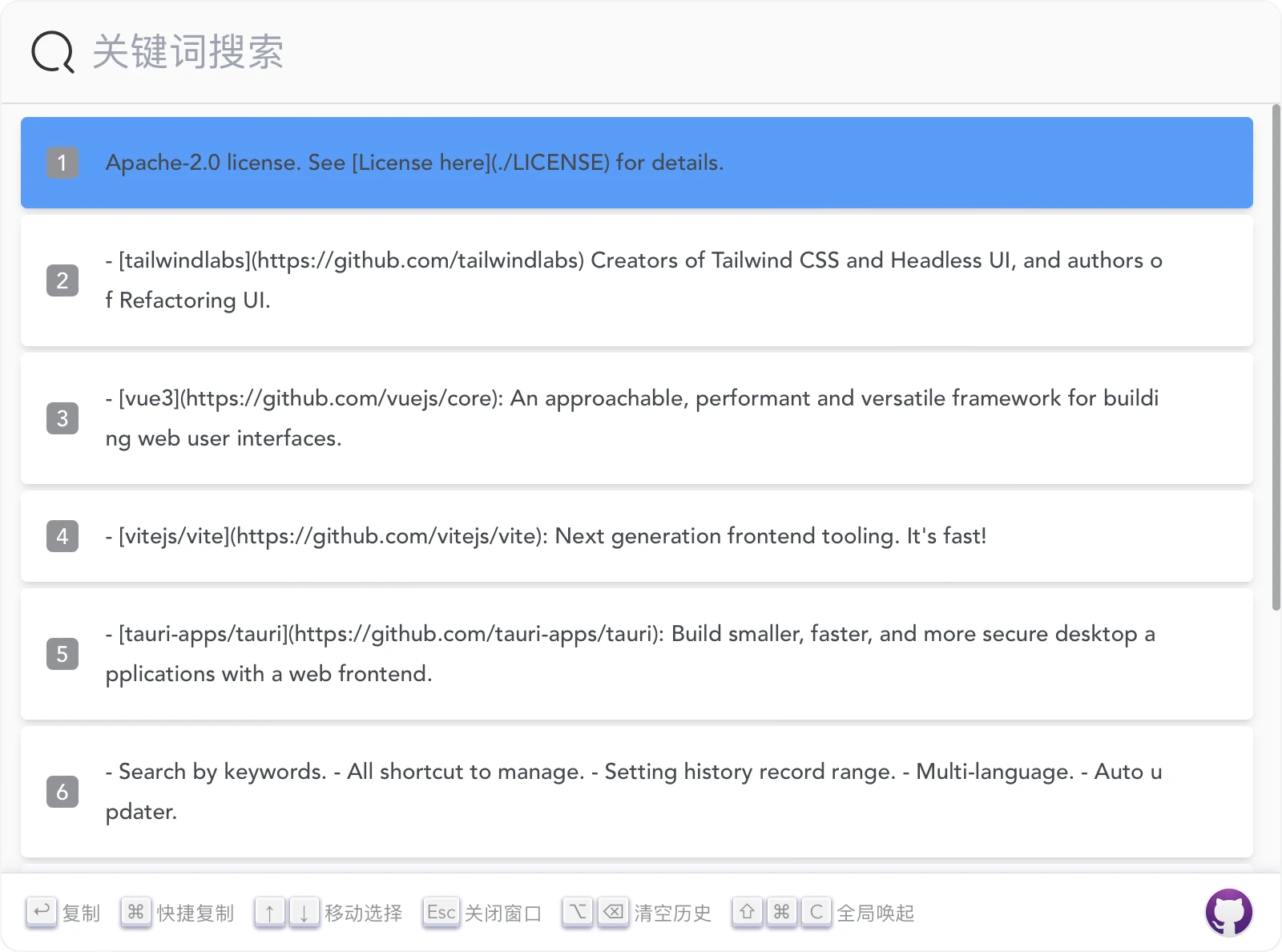Select the tailwindlabs clipboard entry
Image resolution: width=1282 pixels, height=952 pixels.
point(637,280)
